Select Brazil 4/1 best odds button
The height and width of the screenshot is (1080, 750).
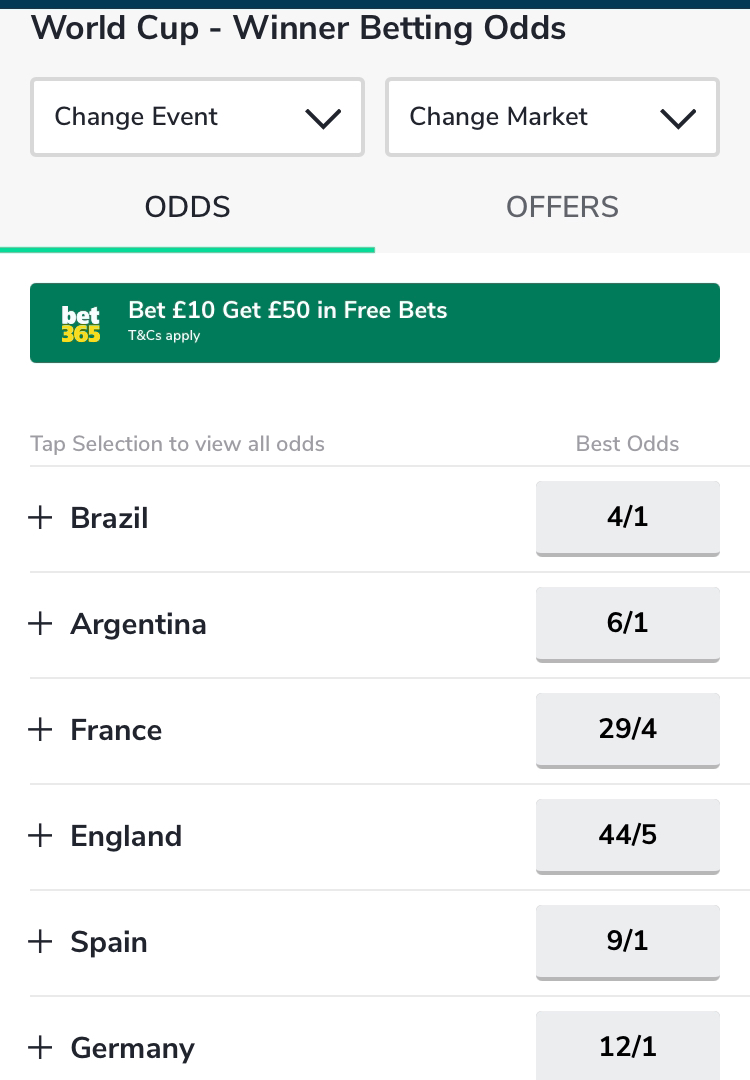(628, 518)
